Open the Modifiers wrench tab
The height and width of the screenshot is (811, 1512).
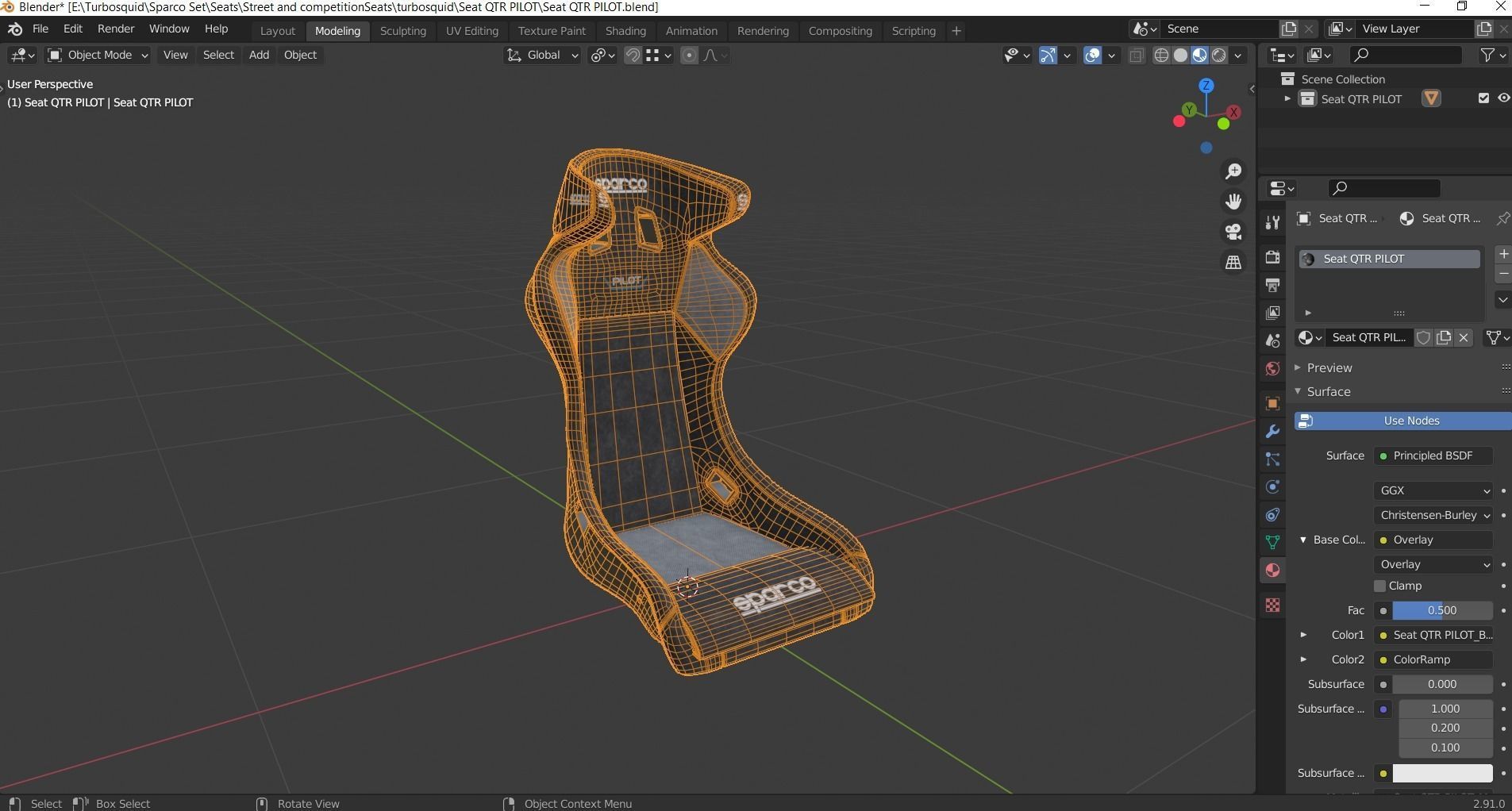click(x=1272, y=432)
